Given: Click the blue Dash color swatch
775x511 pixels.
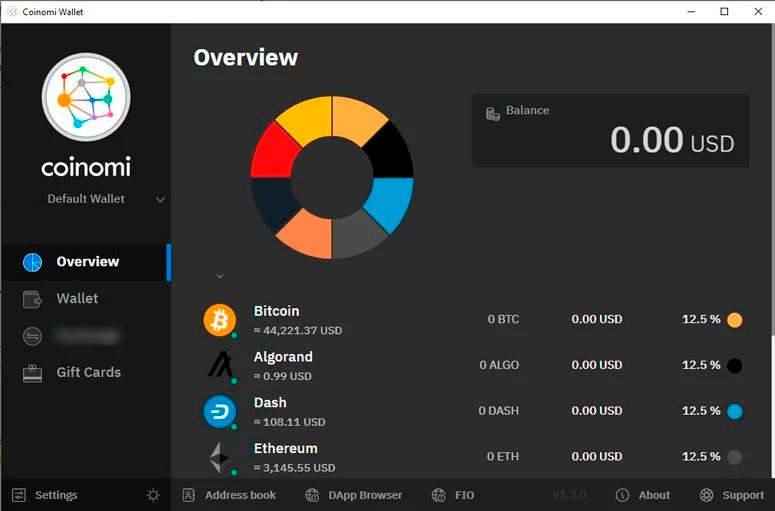Looking at the screenshot, I should [735, 411].
